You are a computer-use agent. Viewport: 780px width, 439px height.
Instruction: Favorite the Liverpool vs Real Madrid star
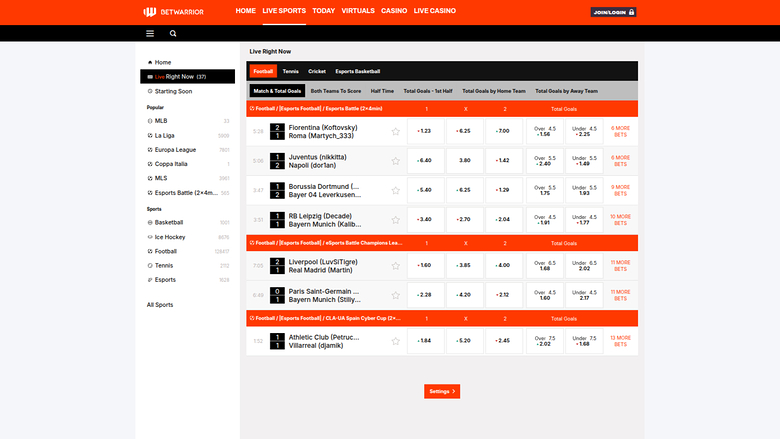395,266
